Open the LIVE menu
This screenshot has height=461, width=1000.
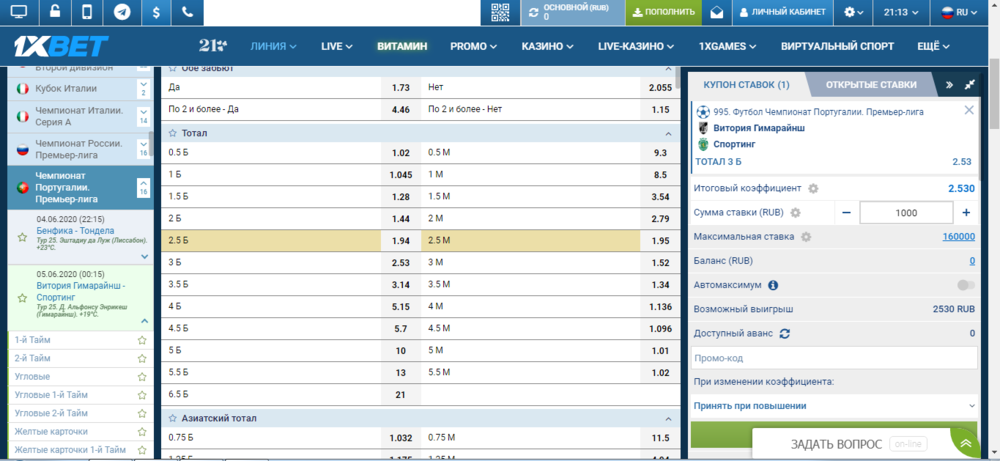337,46
